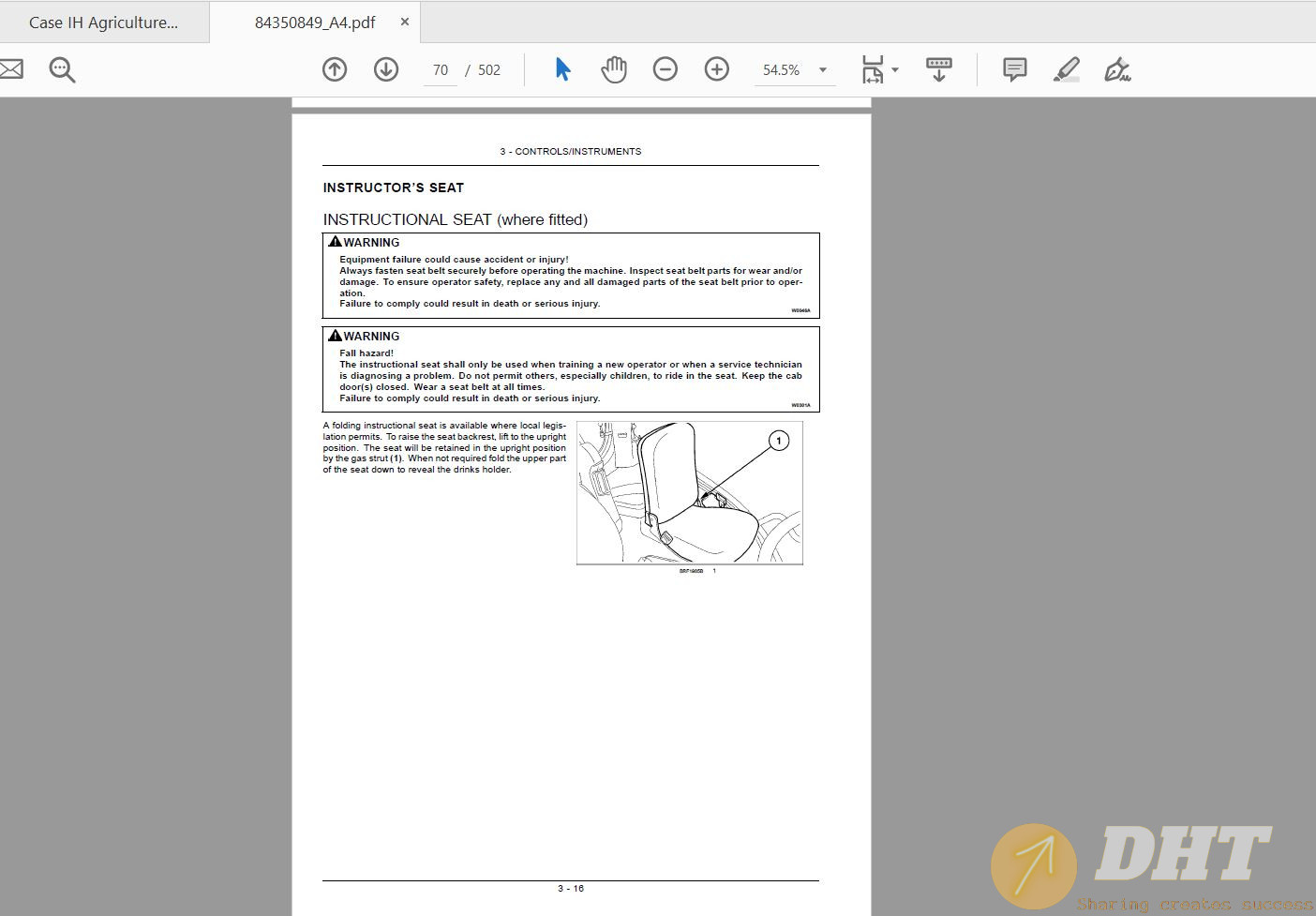The width and height of the screenshot is (1316, 916).
Task: Zoom out with the minus button
Action: coord(665,69)
